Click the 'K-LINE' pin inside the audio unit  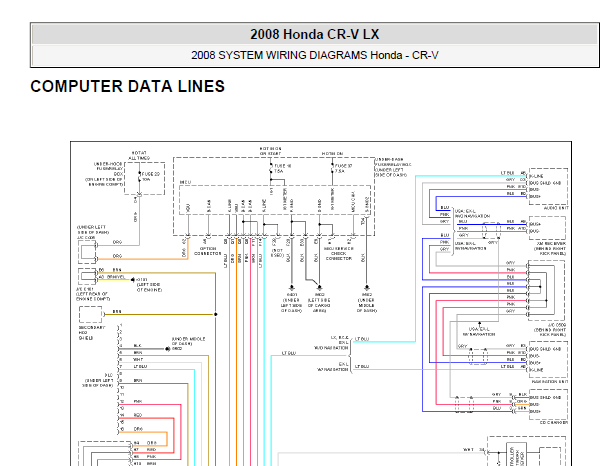pos(537,176)
